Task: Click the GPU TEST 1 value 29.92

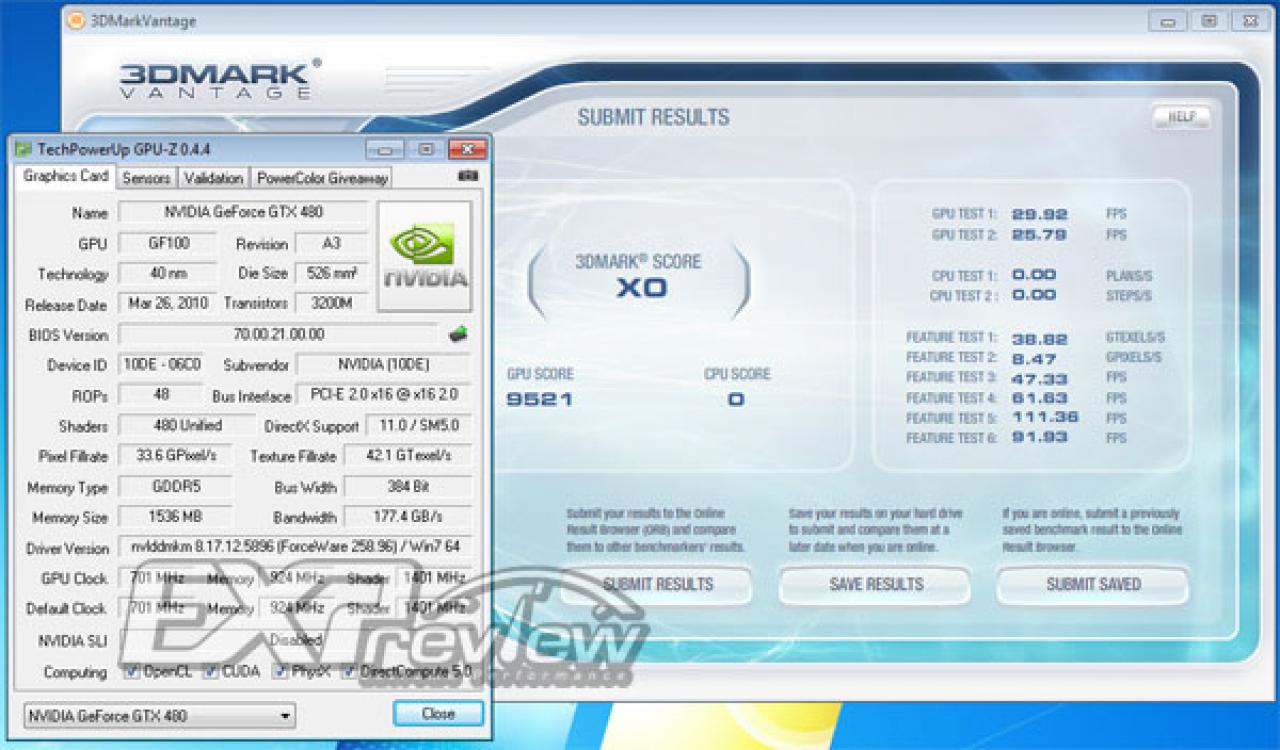Action: click(x=1039, y=214)
